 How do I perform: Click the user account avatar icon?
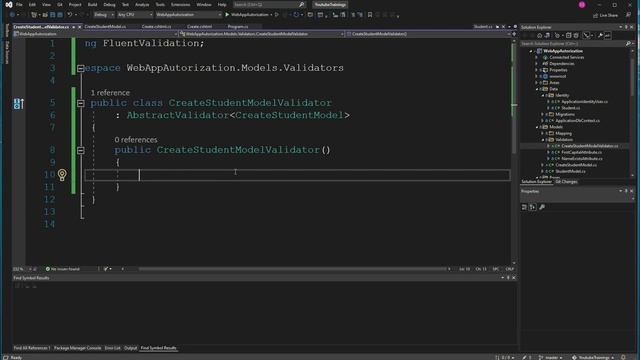pos(582,5)
